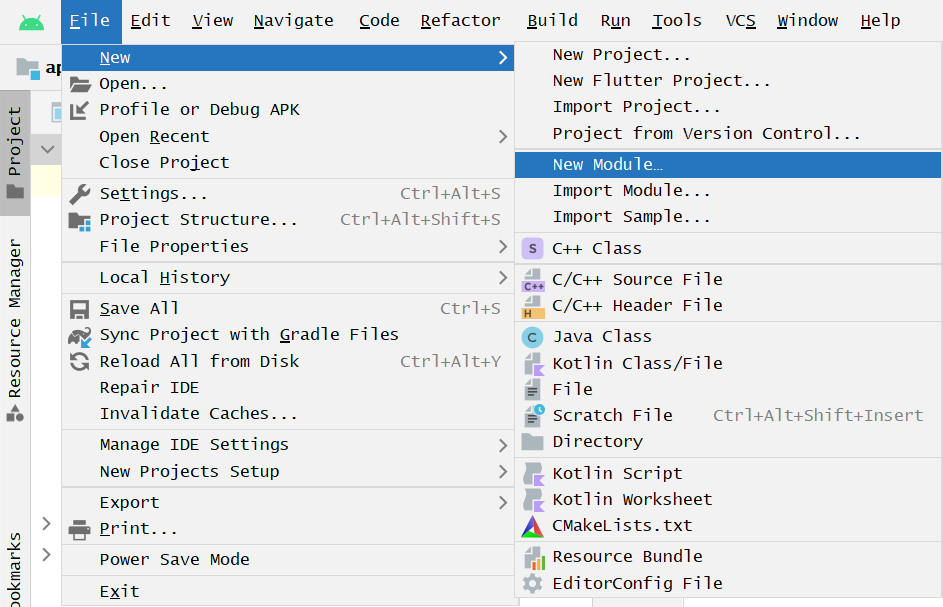Click the Sync Project with Gradle icon
The width and height of the screenshot is (943, 607).
tap(80, 335)
